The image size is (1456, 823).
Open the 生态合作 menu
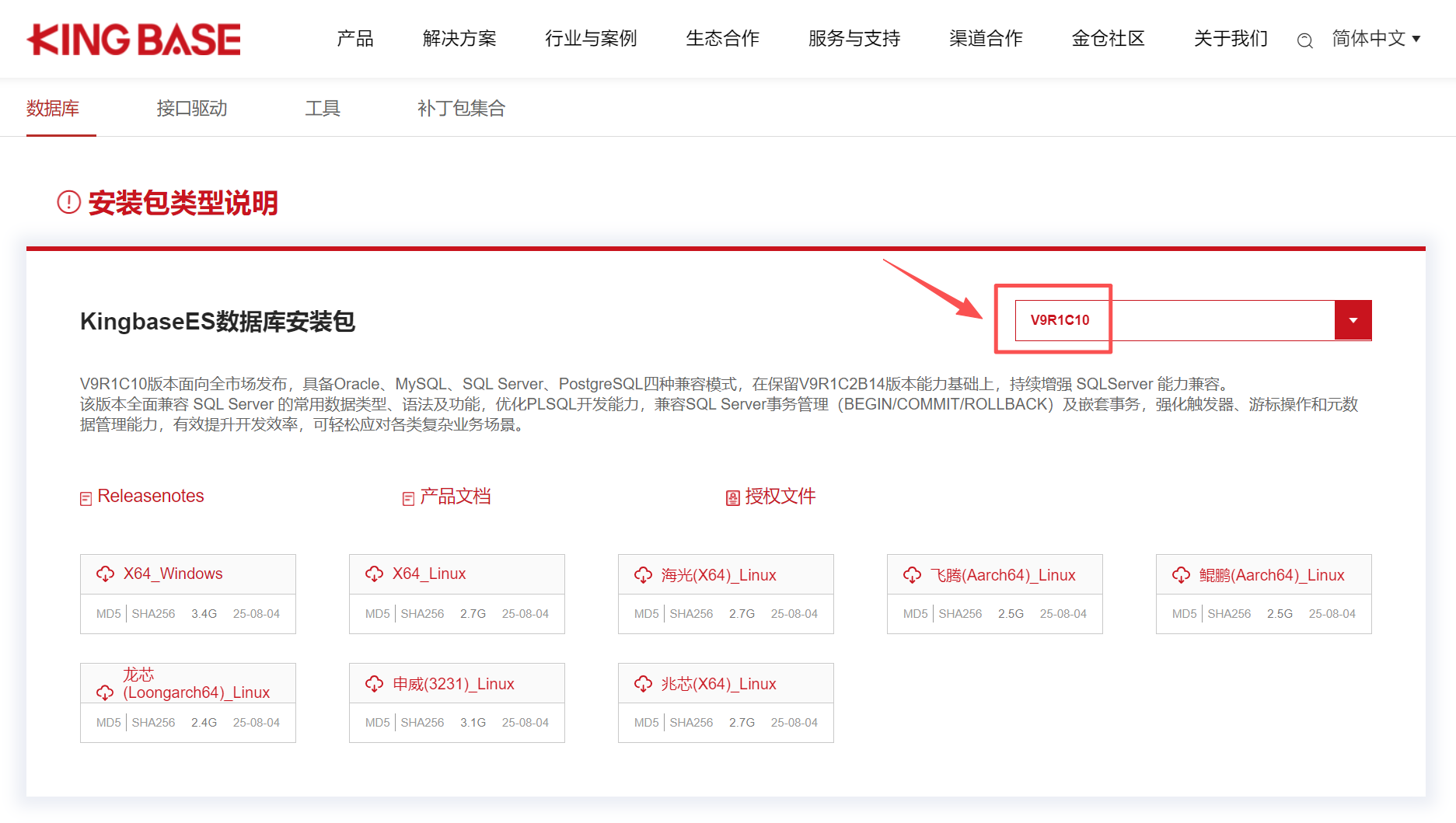(x=722, y=38)
